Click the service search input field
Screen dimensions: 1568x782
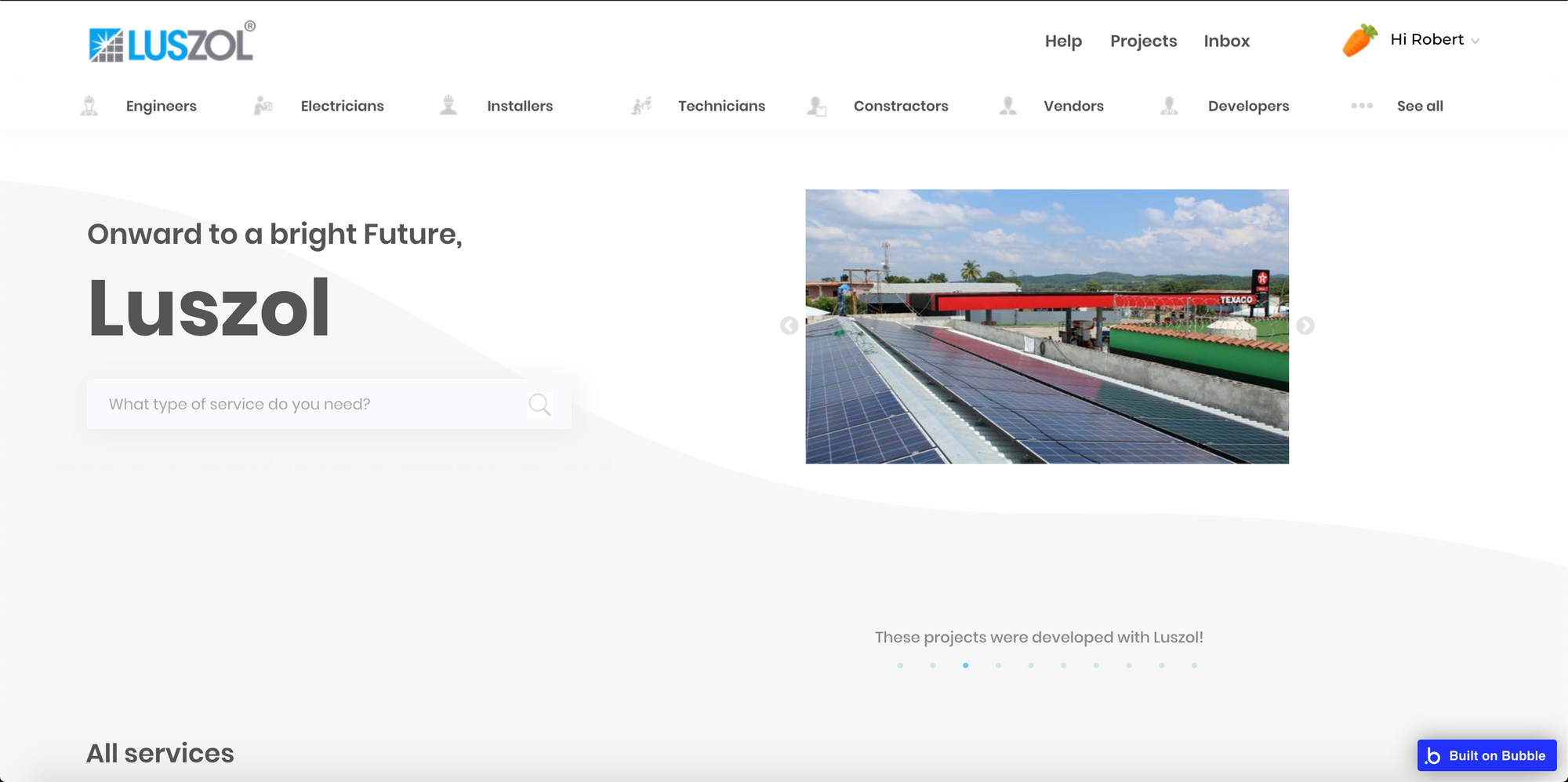314,405
